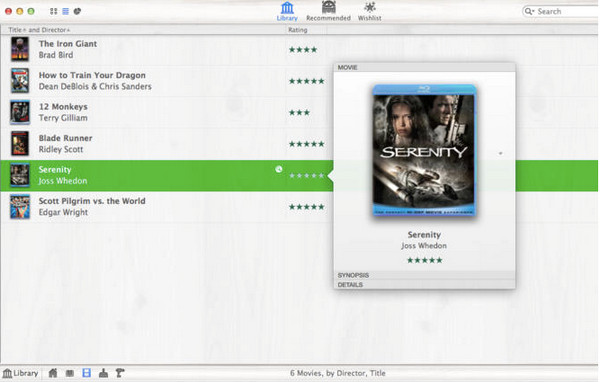
Task: Select the Blade Runner movie row
Action: pyautogui.click(x=166, y=144)
